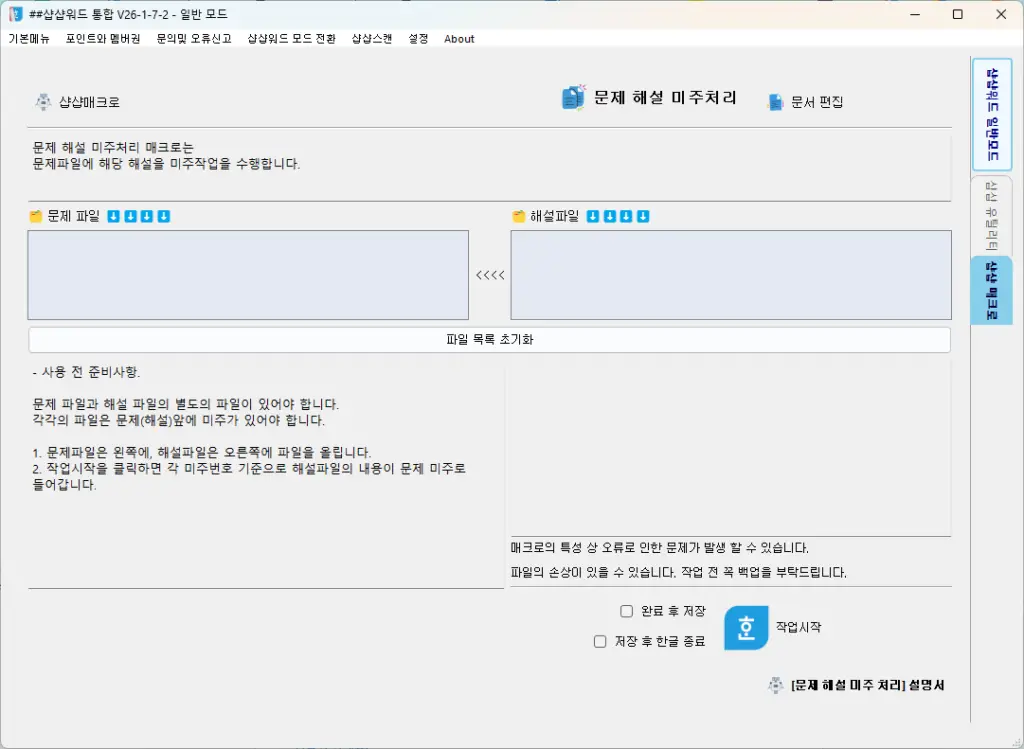Image resolution: width=1024 pixels, height=749 pixels.
Task: Open the 설정 menu
Action: [x=417, y=39]
